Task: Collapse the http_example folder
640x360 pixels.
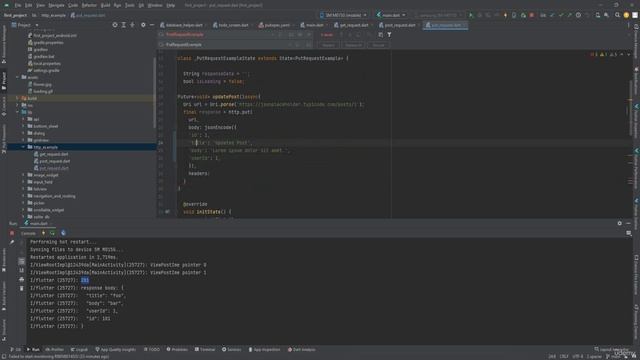Action: [23, 147]
